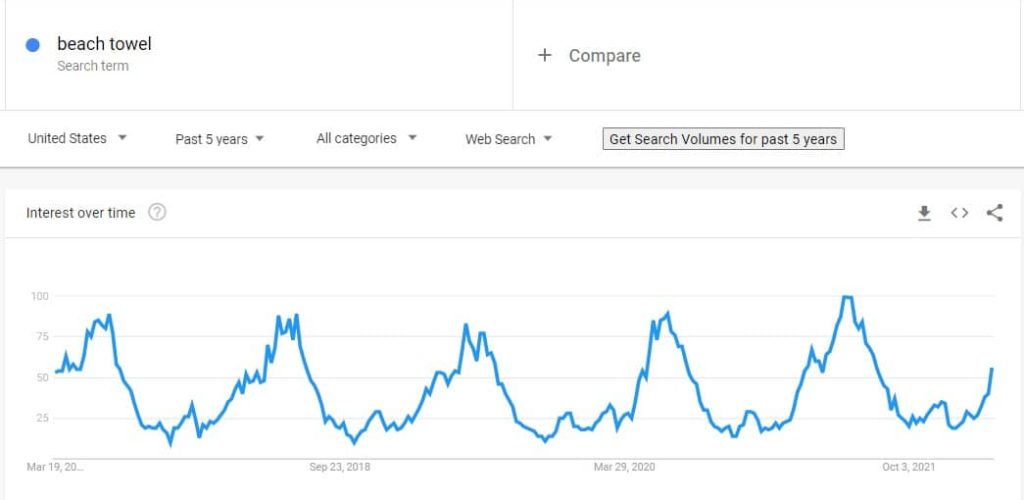
Task: Click the blue dot next to beach towel
Action: [x=33, y=45]
